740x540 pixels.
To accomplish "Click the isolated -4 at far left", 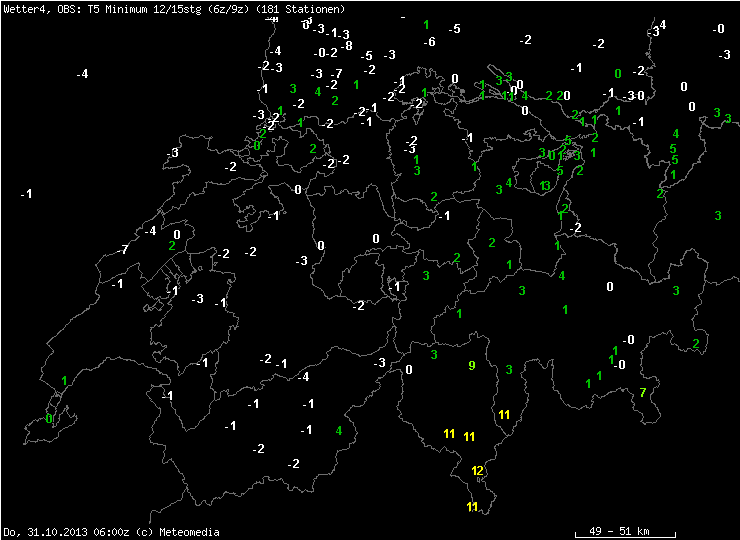I will [x=82, y=74].
